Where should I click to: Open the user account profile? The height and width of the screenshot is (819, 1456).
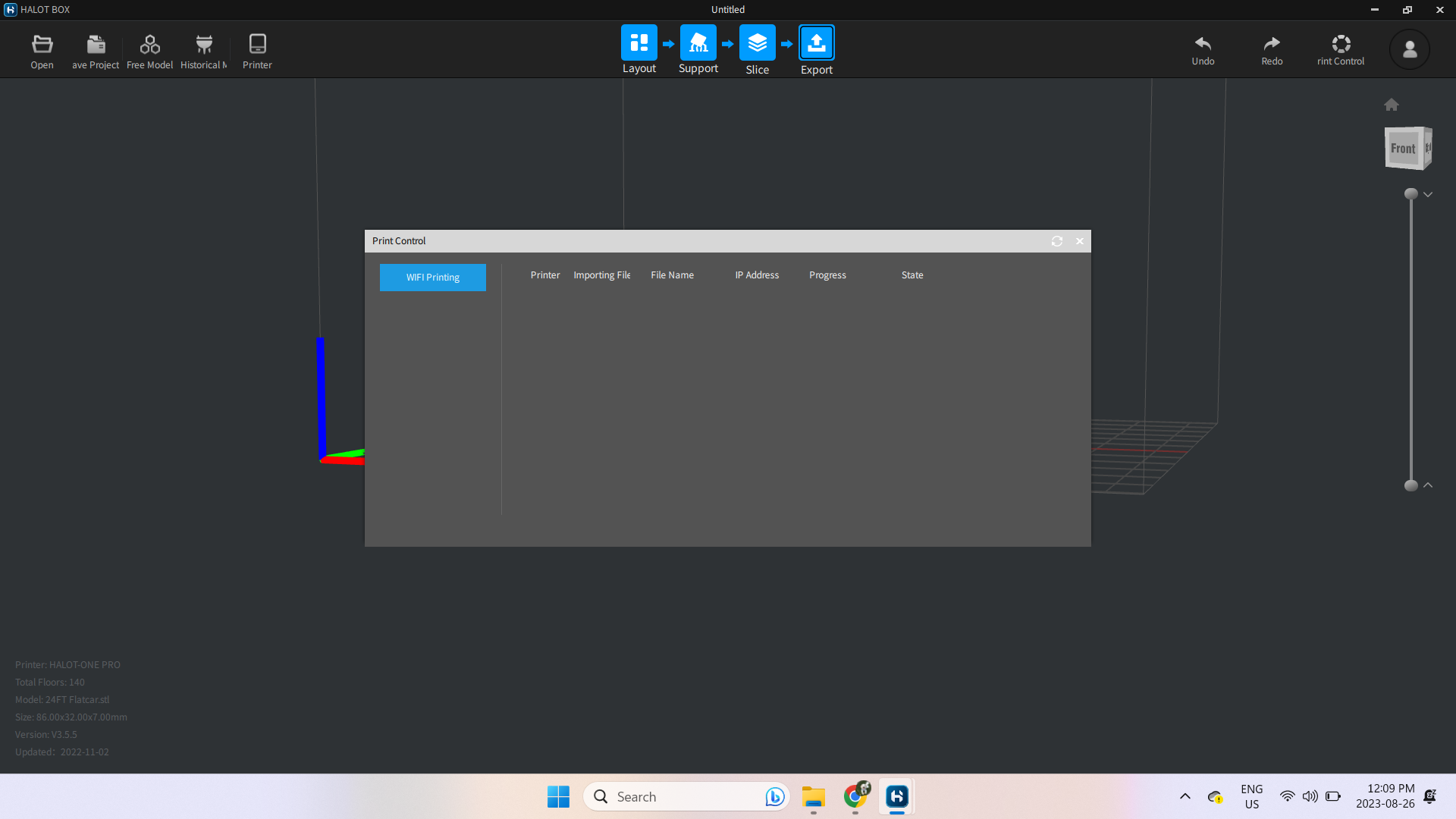click(x=1409, y=49)
